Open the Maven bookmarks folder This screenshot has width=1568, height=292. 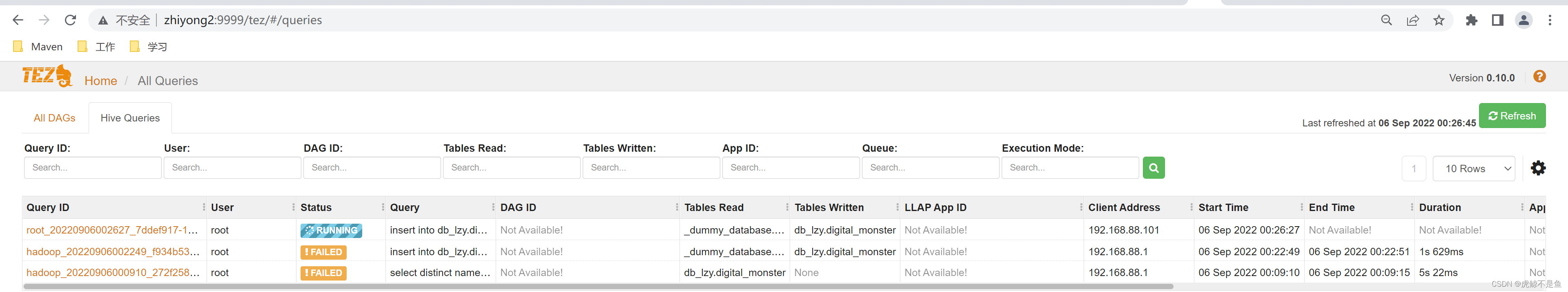[38, 46]
